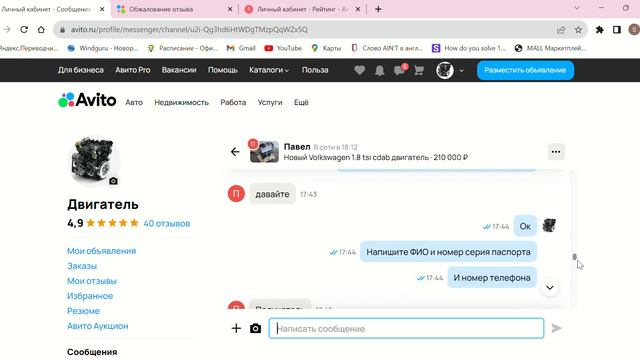Open messages icon with unread badge
Screen dimensions: 640x360
point(400,70)
